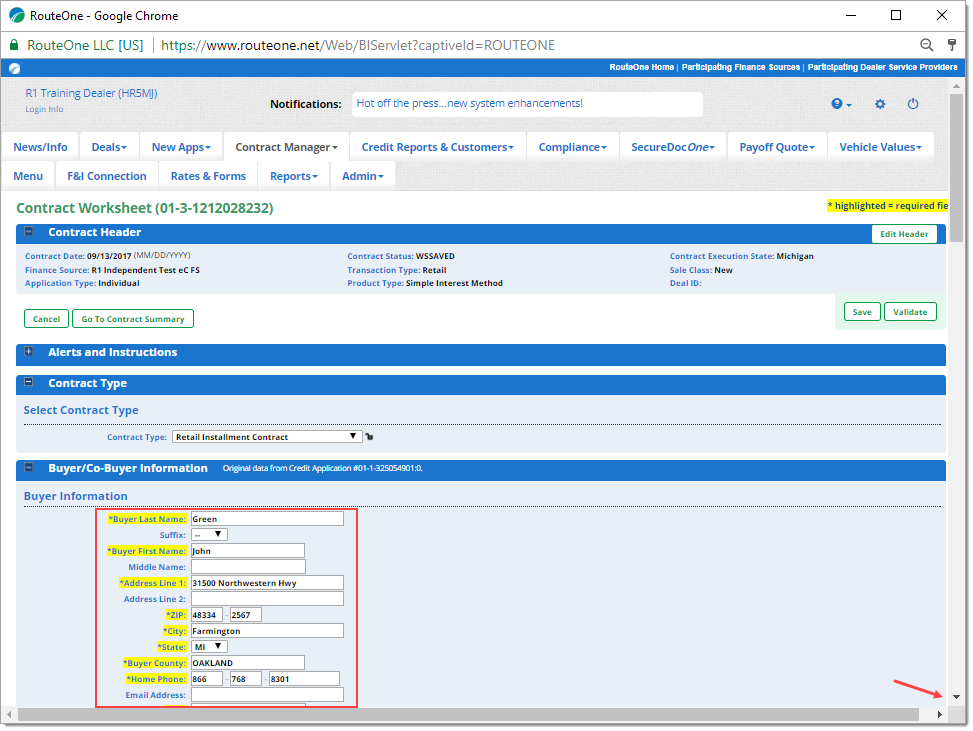The height and width of the screenshot is (731, 973).
Task: Click the icon beside Contract Type dropdown
Action: tap(369, 437)
